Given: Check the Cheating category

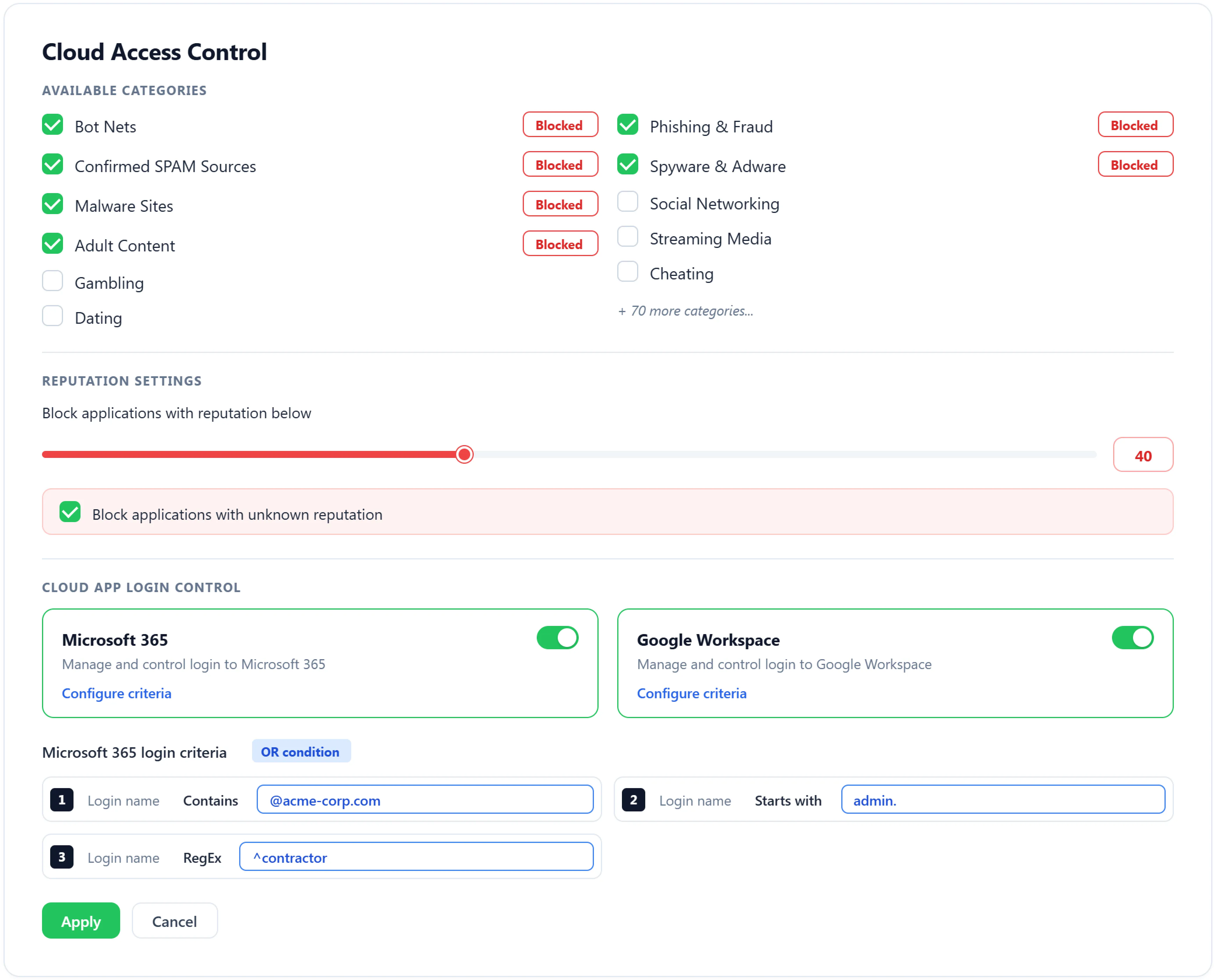Looking at the screenshot, I should (628, 272).
